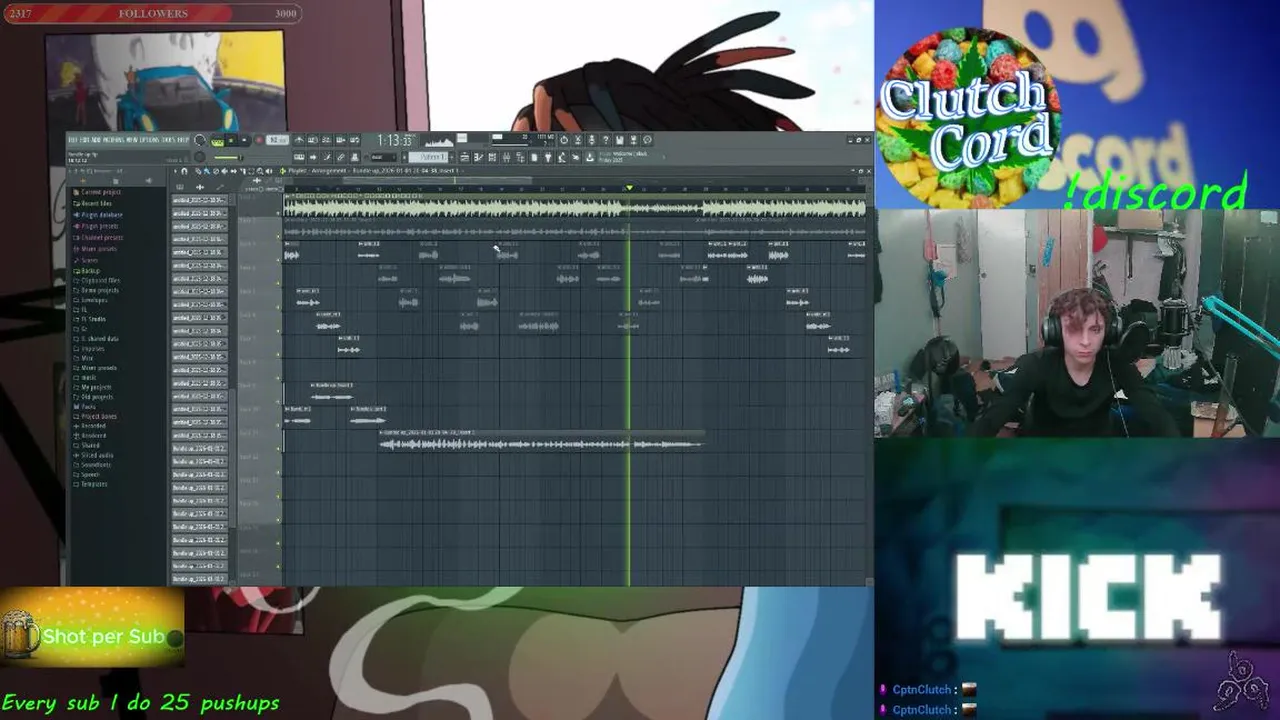This screenshot has height=720, width=1280.
Task: Toggle the metronome icon
Action: click(x=298, y=140)
